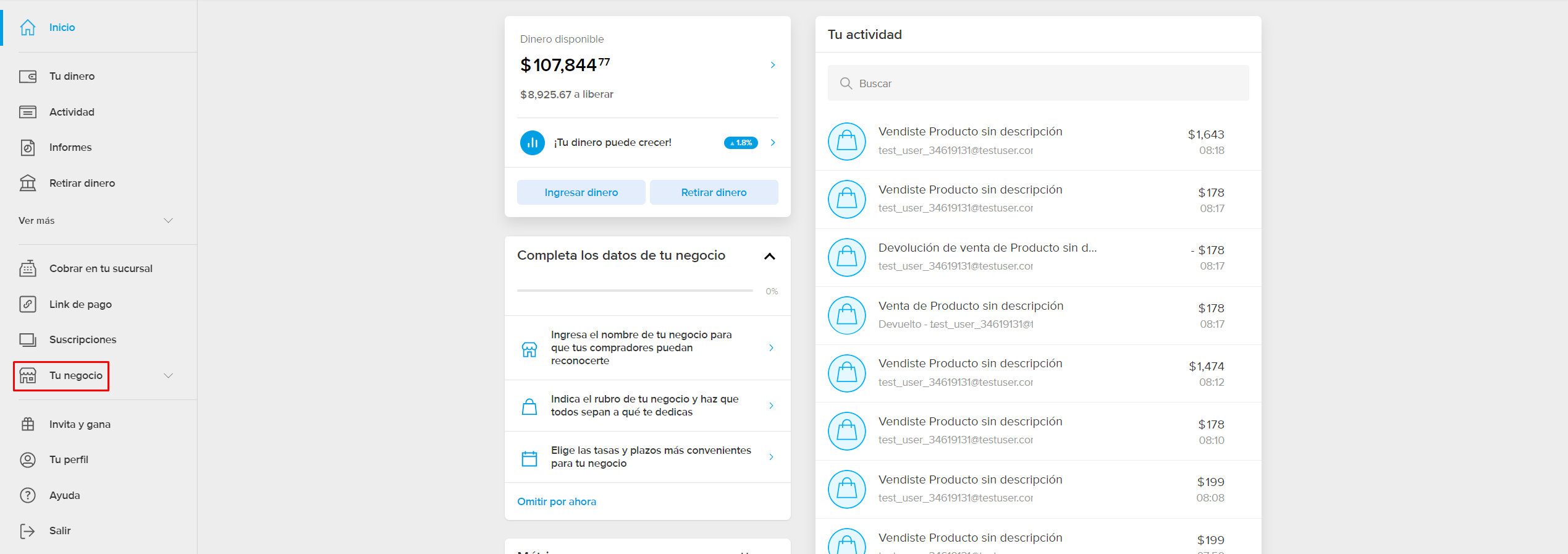Go to Suscripciones in the sidebar
This screenshot has height=554, width=1568.
pyautogui.click(x=82, y=339)
